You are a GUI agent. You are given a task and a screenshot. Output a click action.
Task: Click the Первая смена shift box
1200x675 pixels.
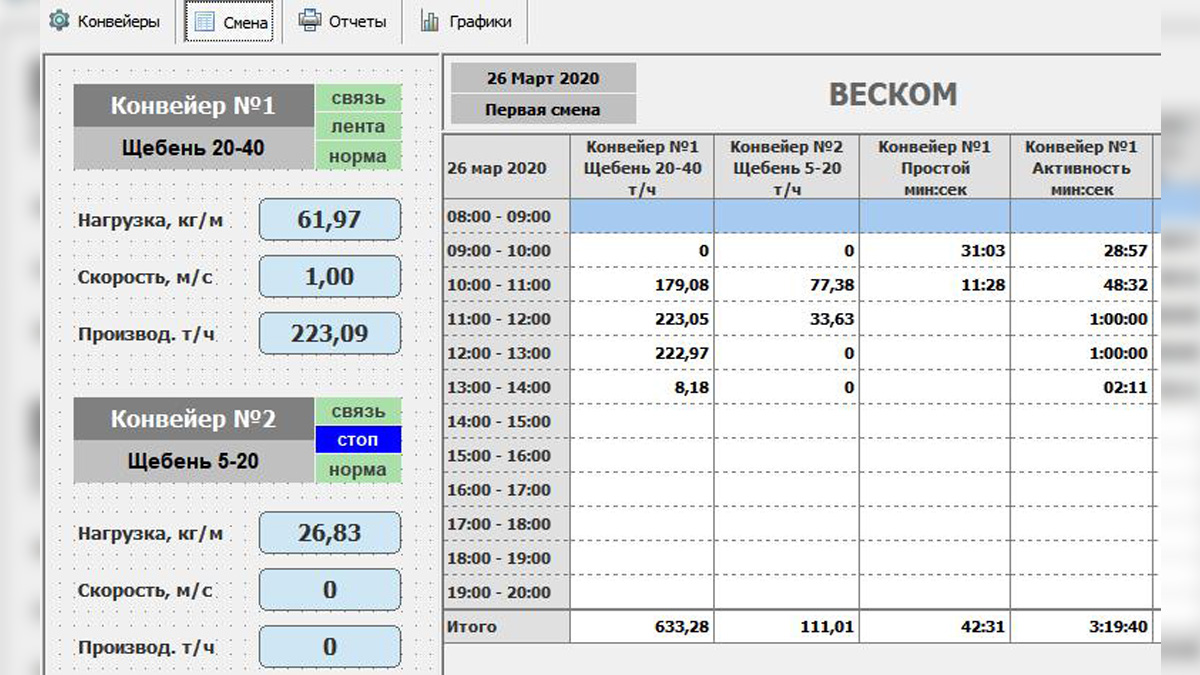click(543, 109)
